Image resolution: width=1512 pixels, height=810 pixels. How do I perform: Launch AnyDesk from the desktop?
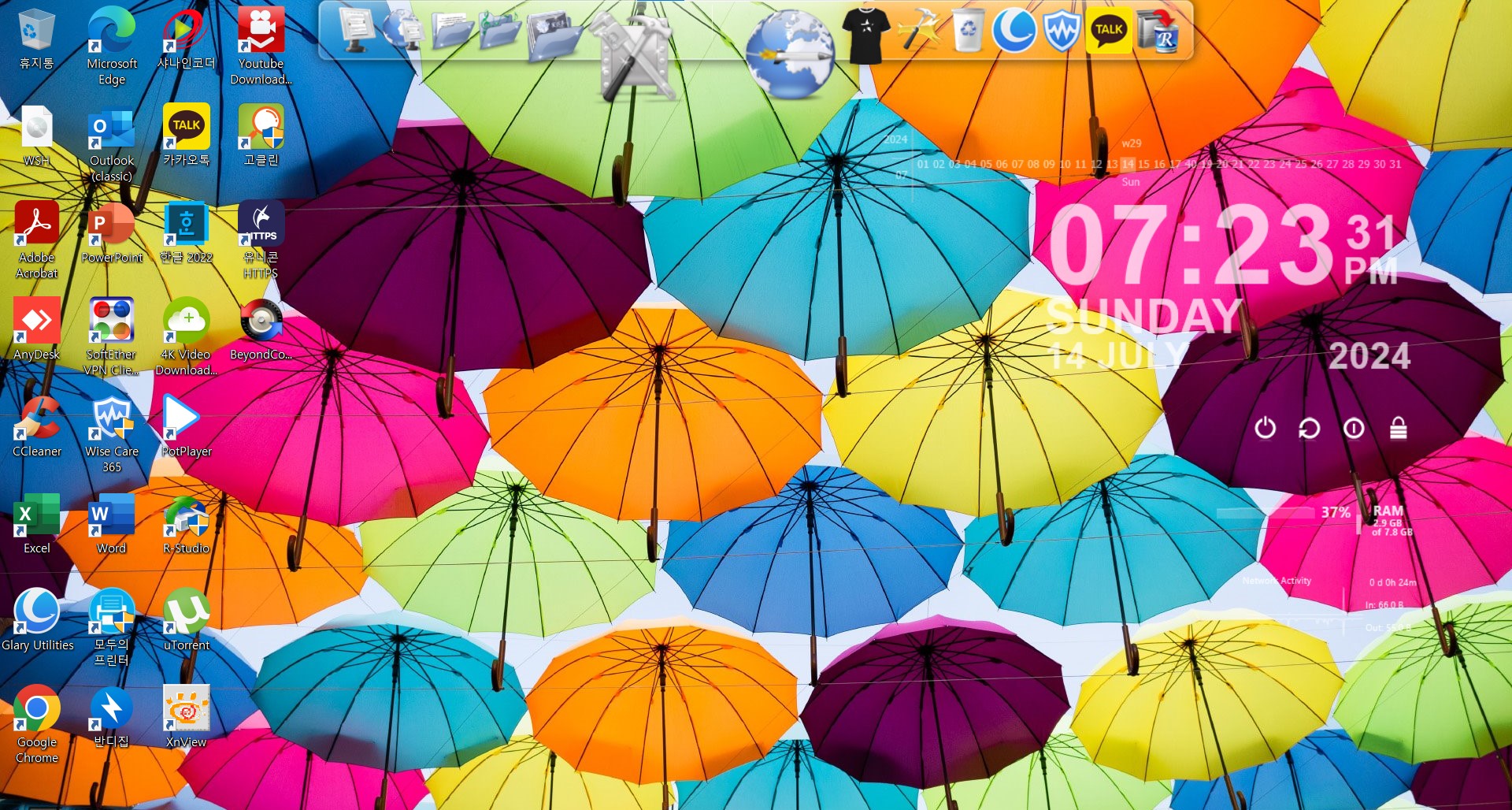pyautogui.click(x=36, y=329)
